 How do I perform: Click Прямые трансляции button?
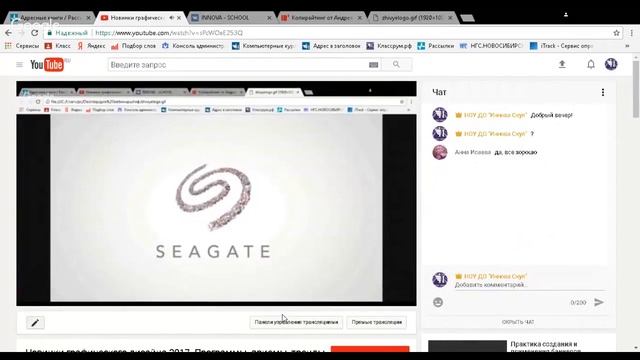click(377, 322)
